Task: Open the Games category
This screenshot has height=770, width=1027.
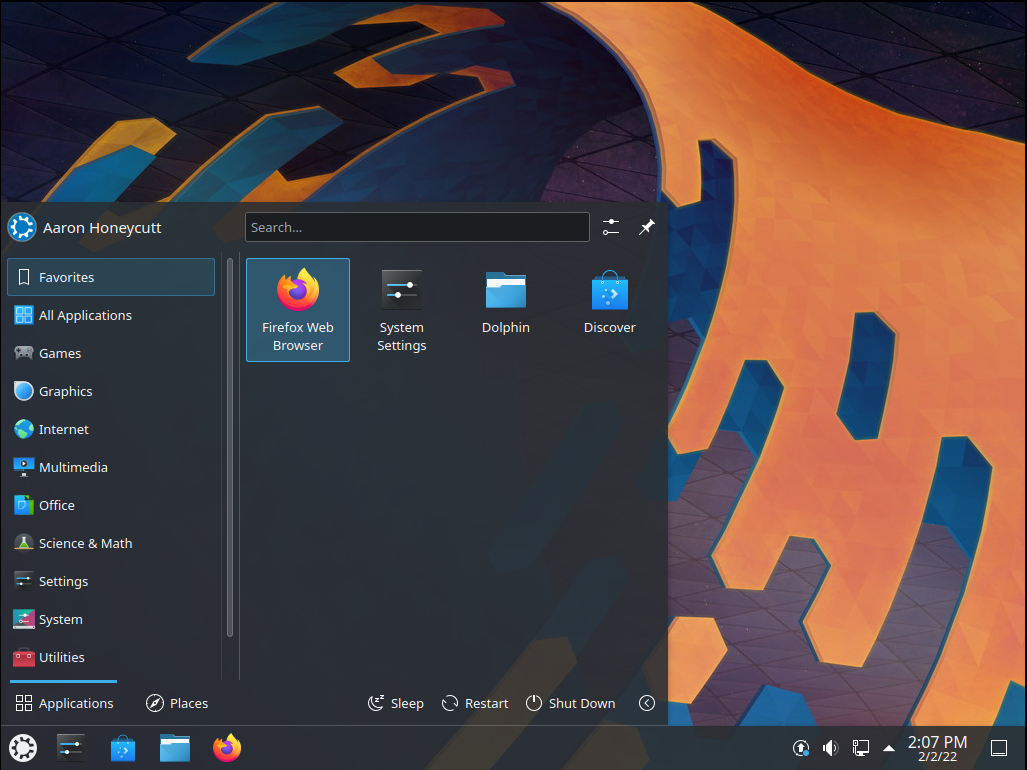Action: pyautogui.click(x=111, y=353)
